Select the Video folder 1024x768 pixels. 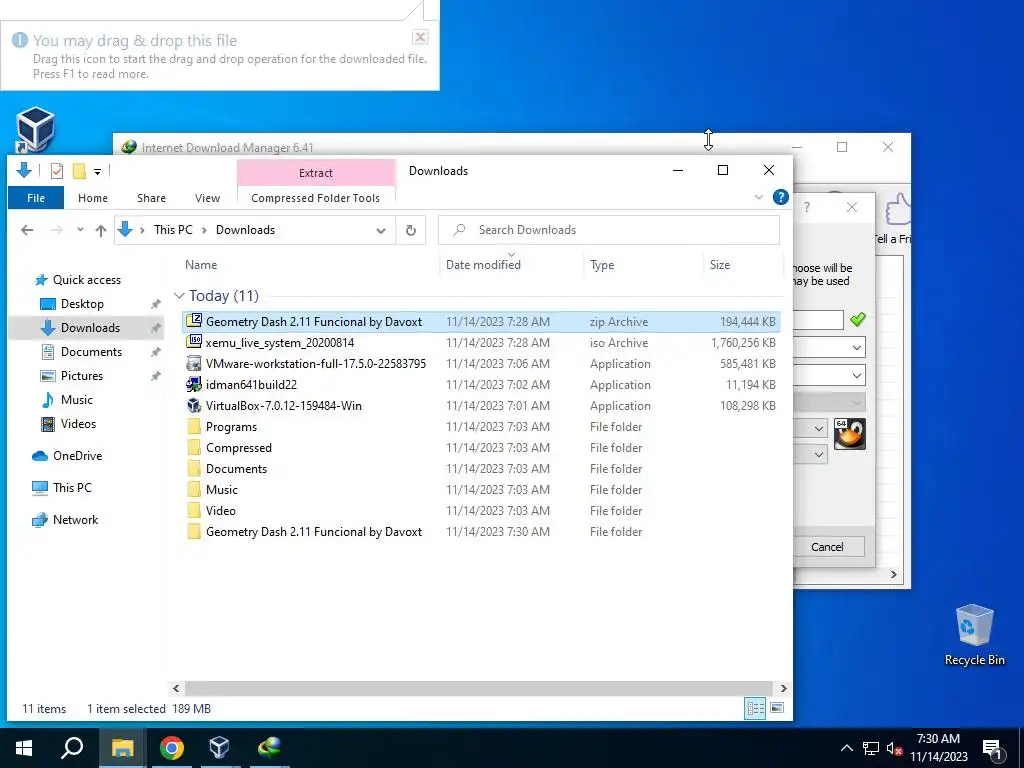[481, 511]
